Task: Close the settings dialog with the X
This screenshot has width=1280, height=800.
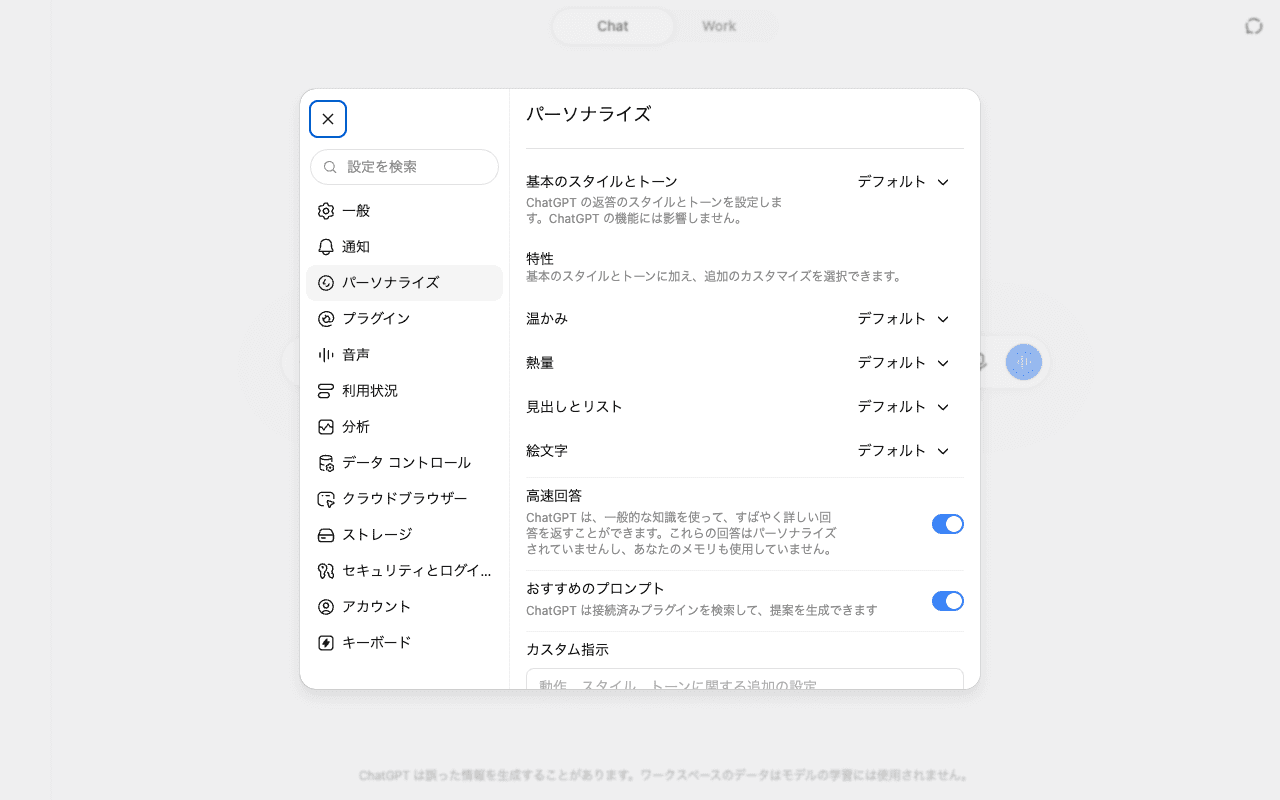Action: click(x=328, y=119)
